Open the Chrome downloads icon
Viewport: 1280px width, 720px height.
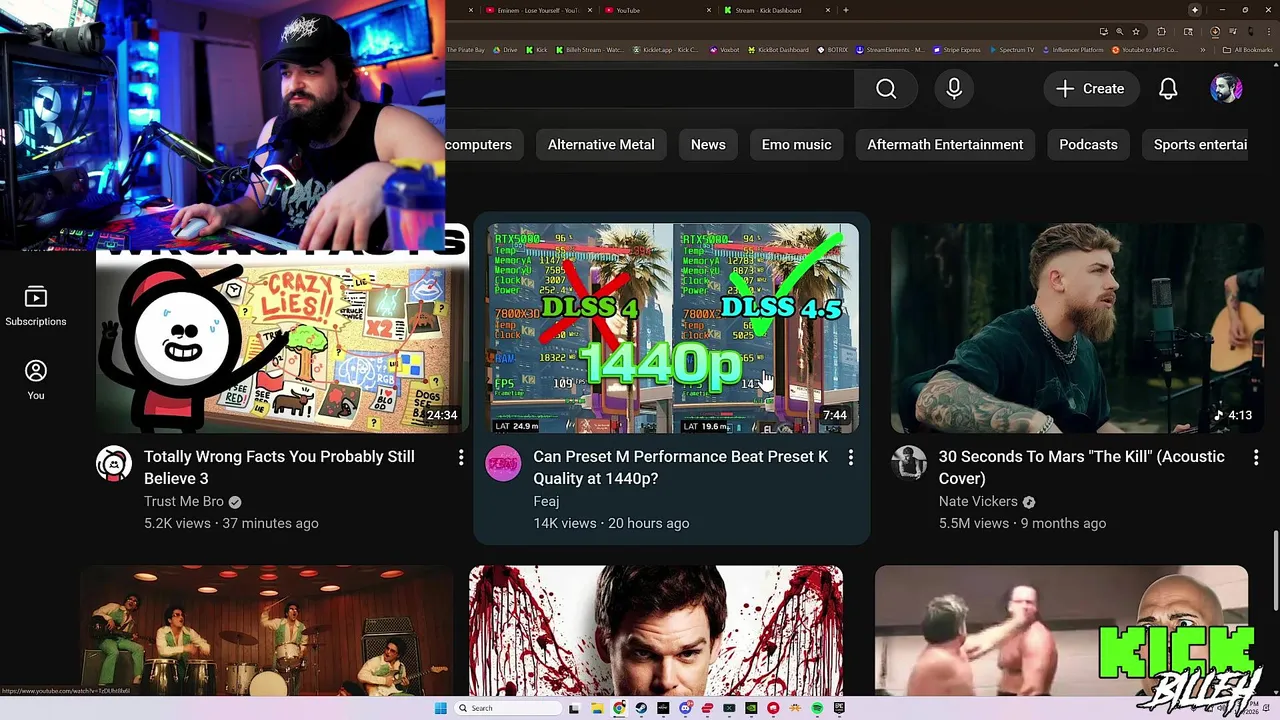coord(1214,31)
